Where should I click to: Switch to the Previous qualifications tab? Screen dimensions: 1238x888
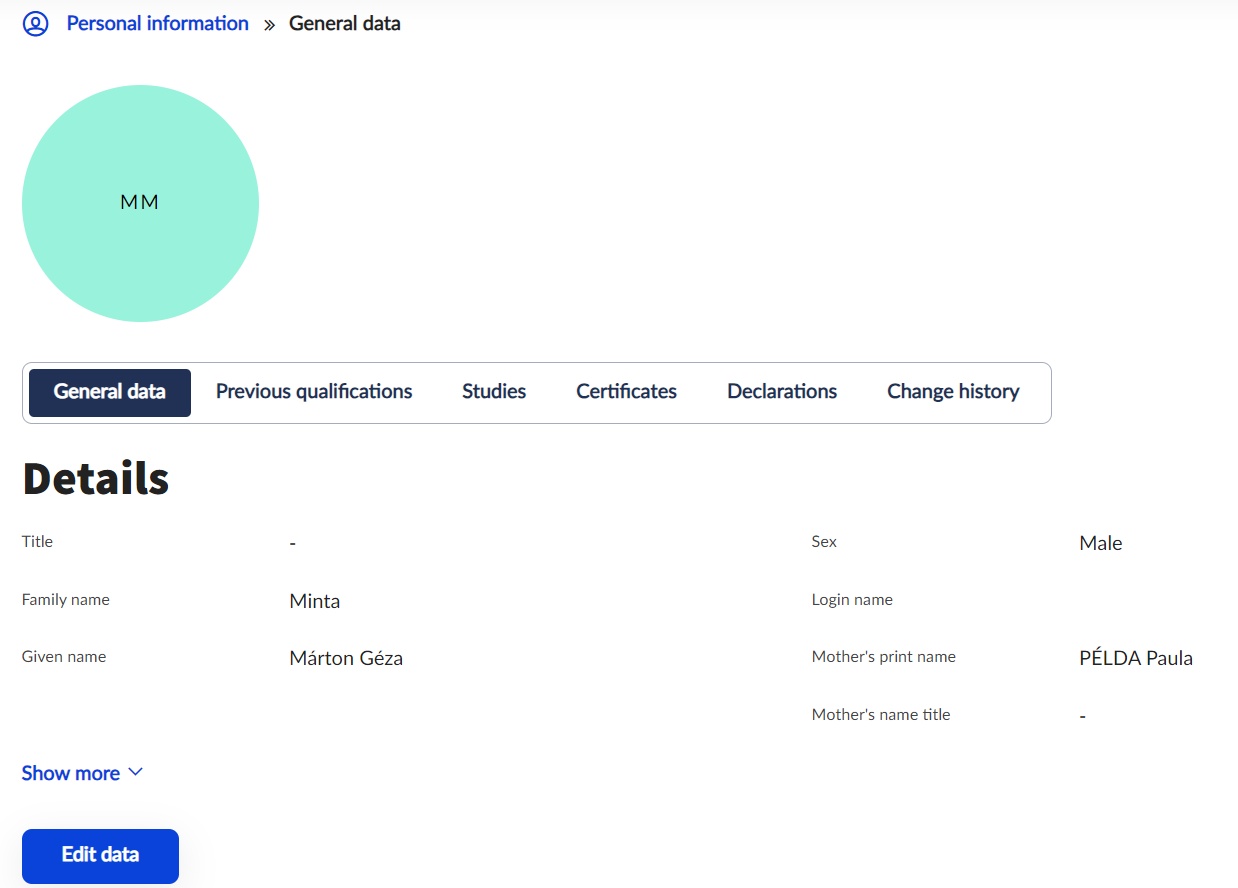[x=314, y=392]
